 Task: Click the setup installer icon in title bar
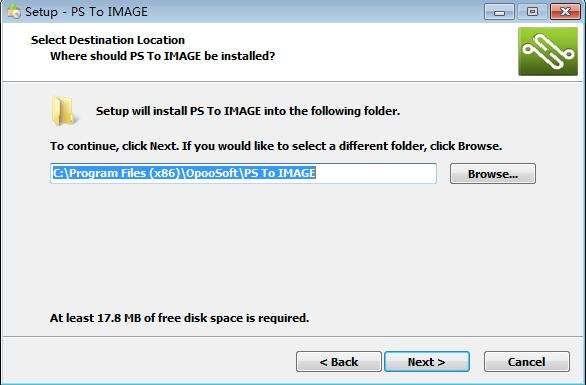pos(13,11)
